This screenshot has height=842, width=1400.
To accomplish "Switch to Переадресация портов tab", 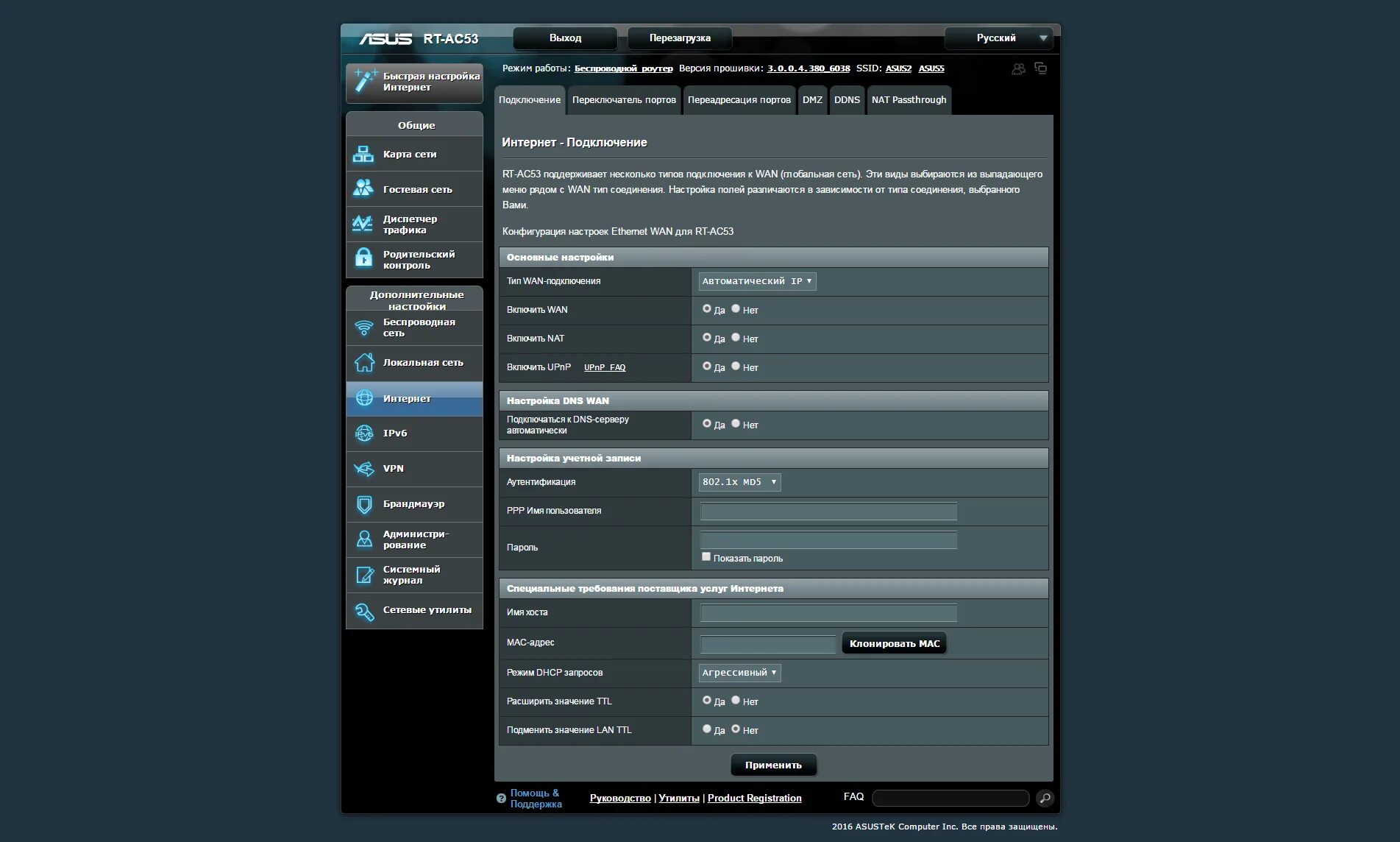I will coord(739,100).
